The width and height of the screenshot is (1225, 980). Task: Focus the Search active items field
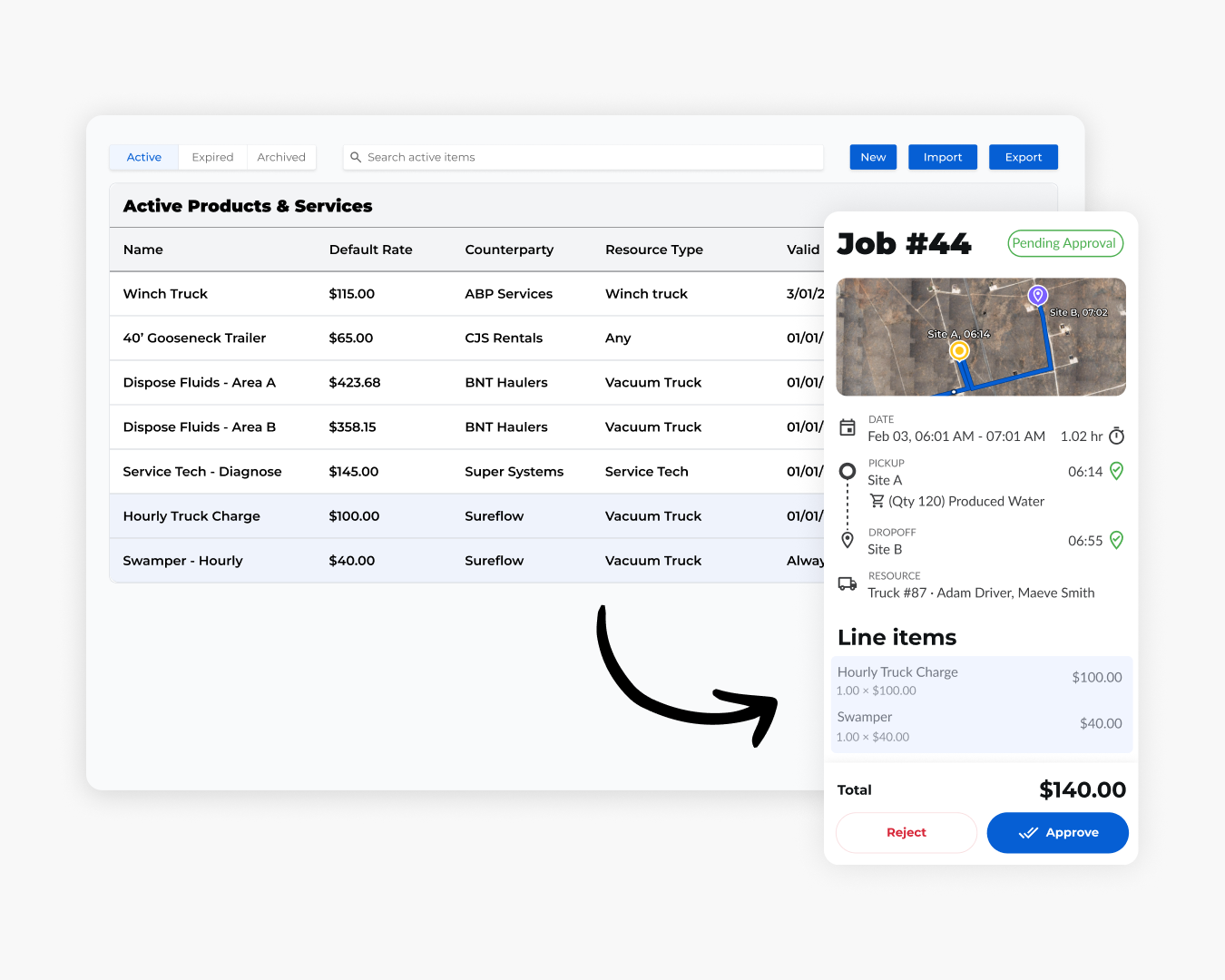coord(583,157)
